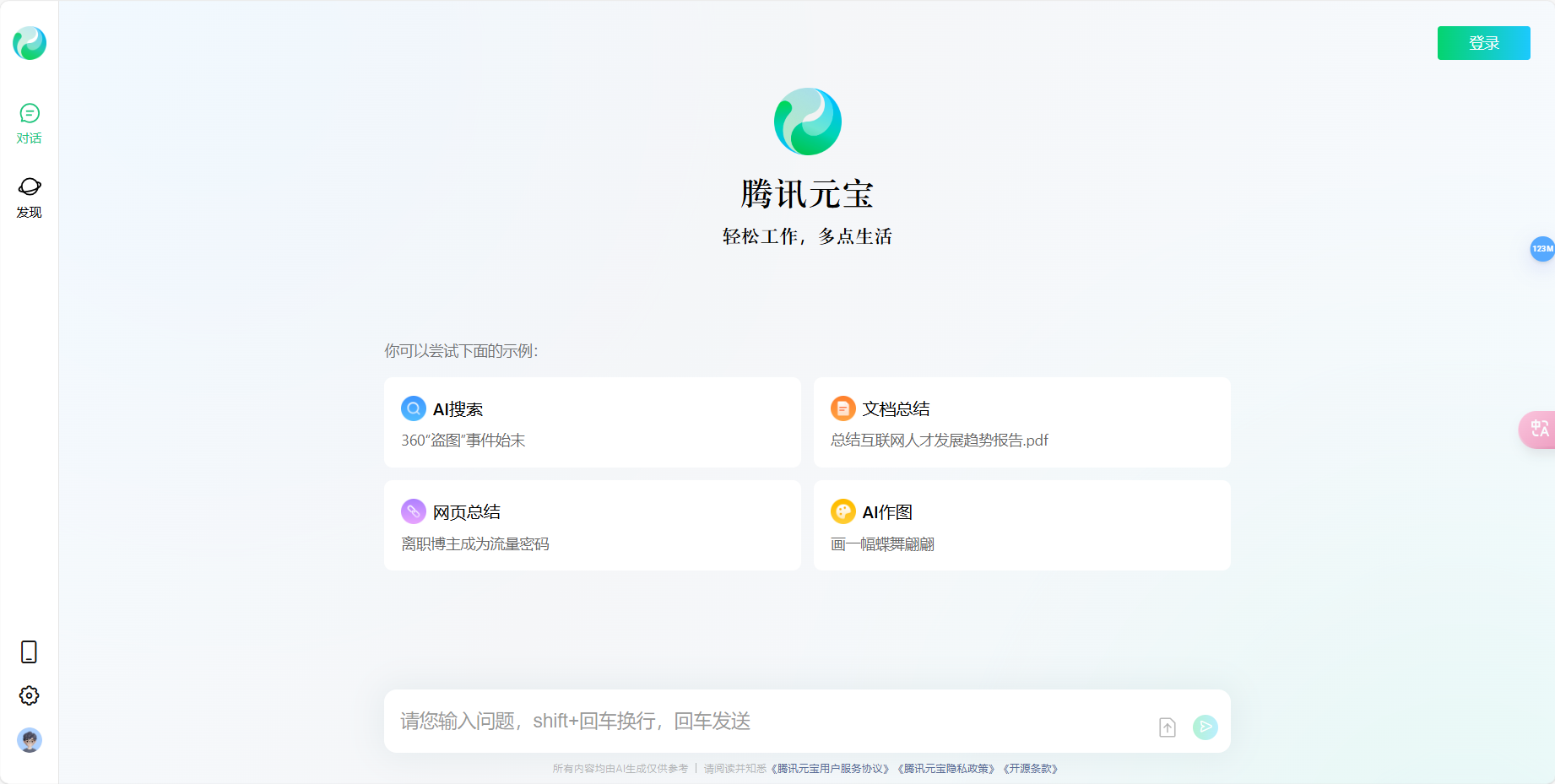Open the 对话 panel in the sidebar

coord(29,123)
